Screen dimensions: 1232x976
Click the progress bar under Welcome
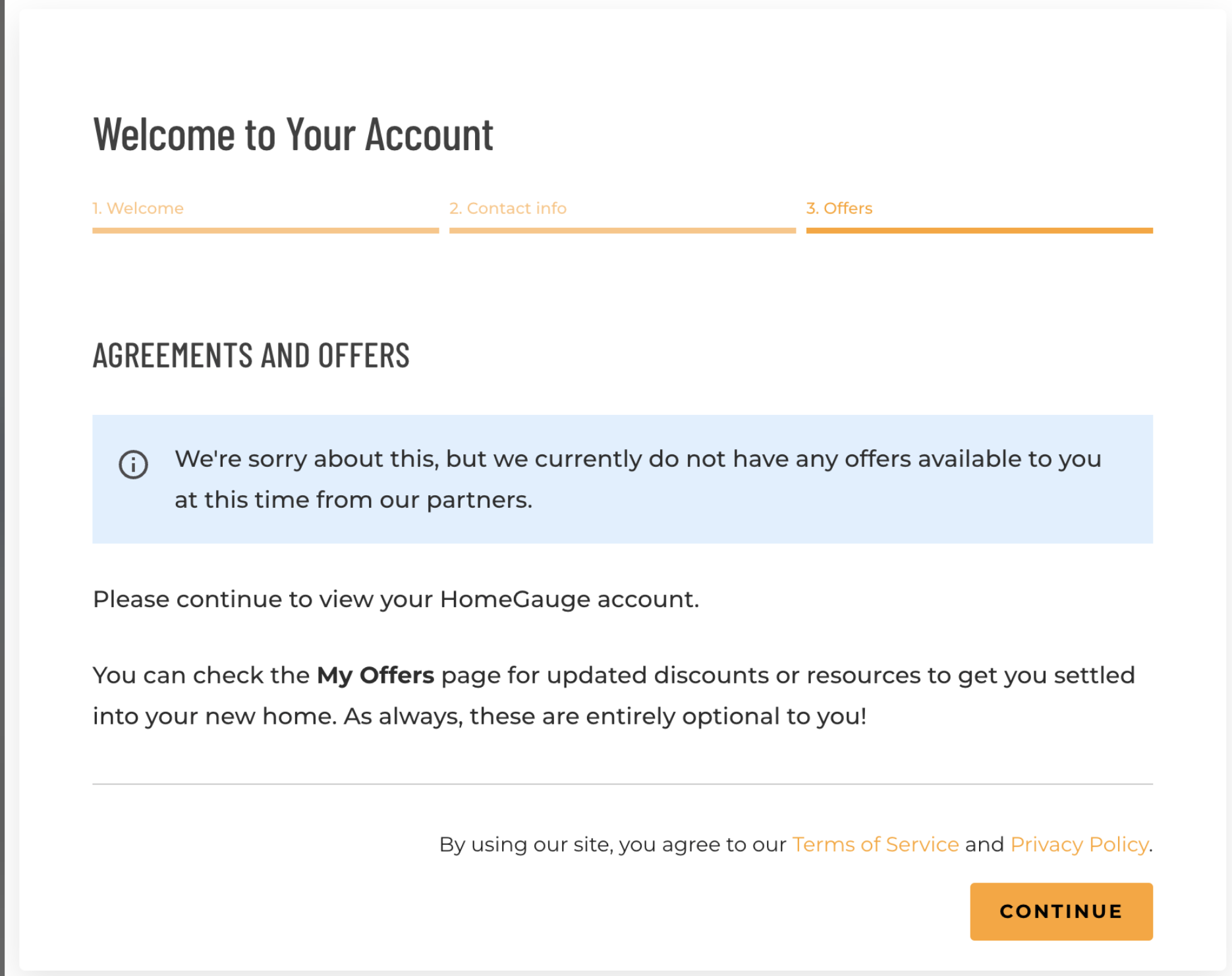click(x=266, y=230)
